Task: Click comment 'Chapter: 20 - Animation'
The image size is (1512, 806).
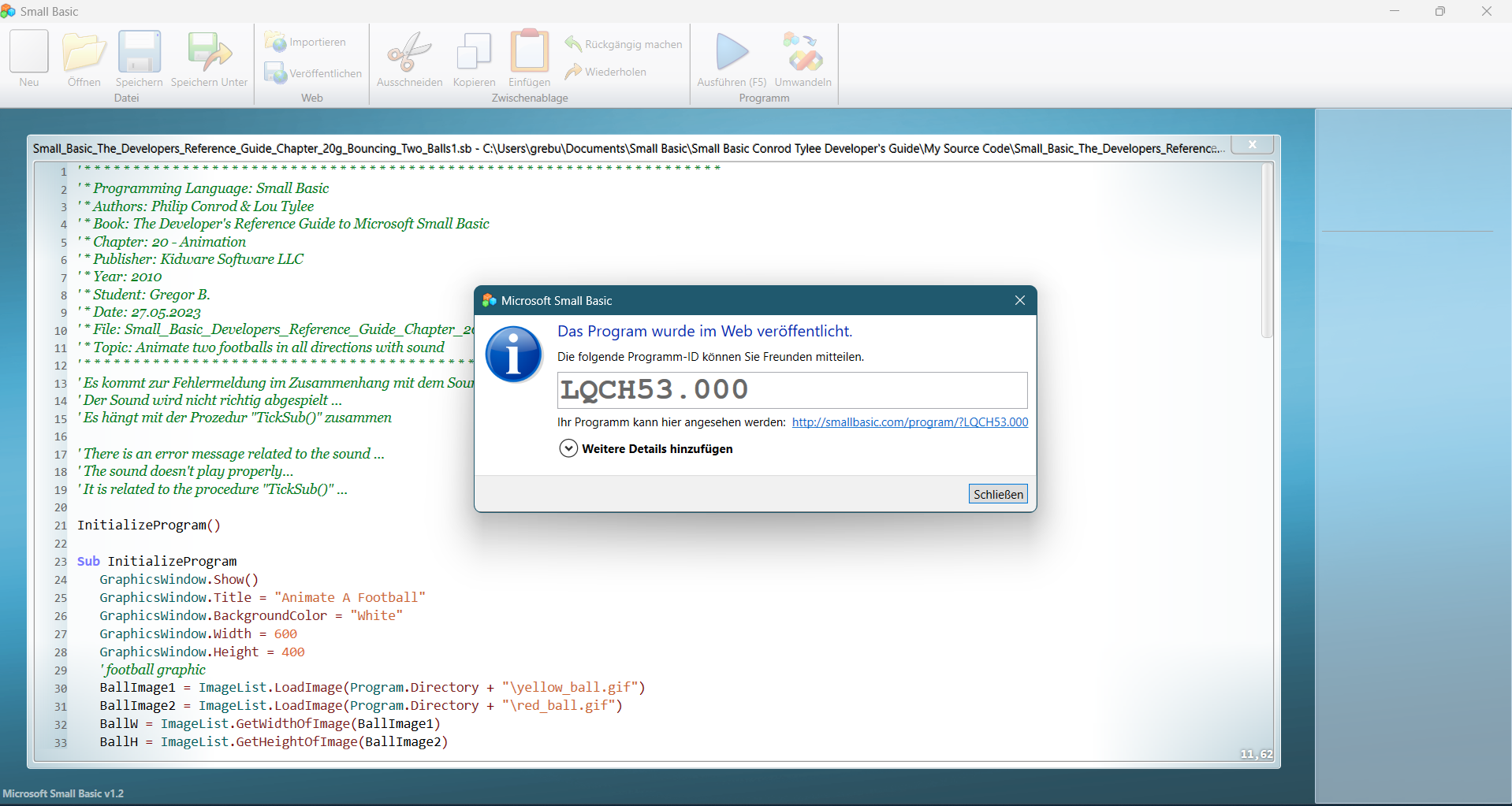Action: (162, 242)
